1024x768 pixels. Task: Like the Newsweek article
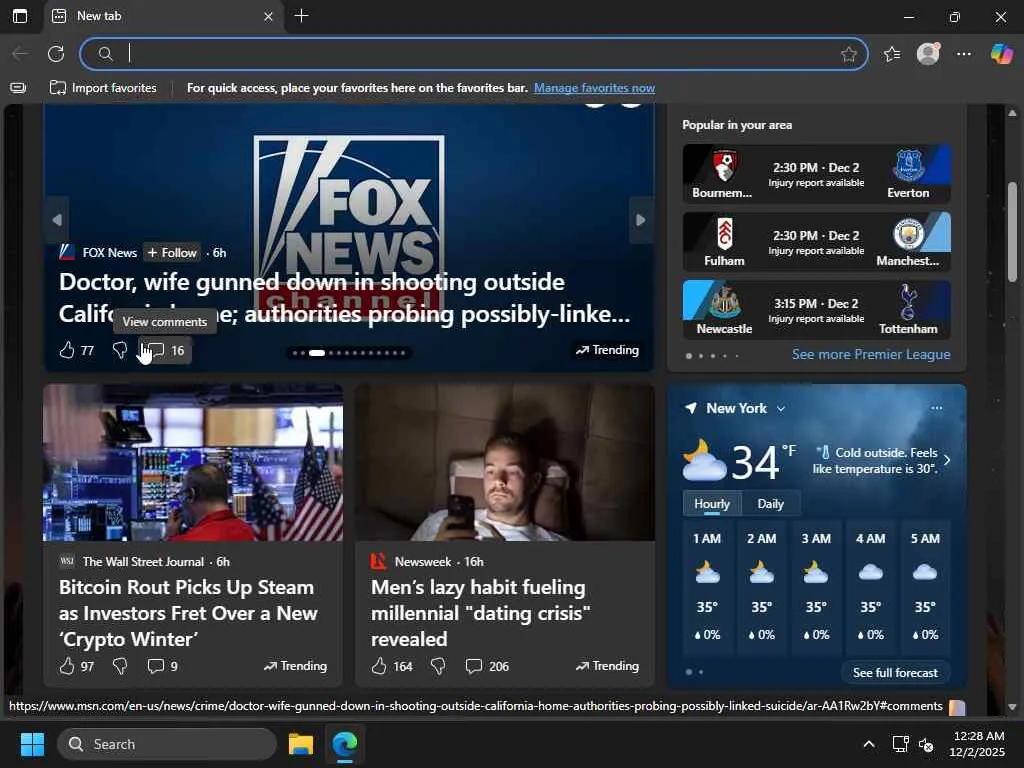392,666
